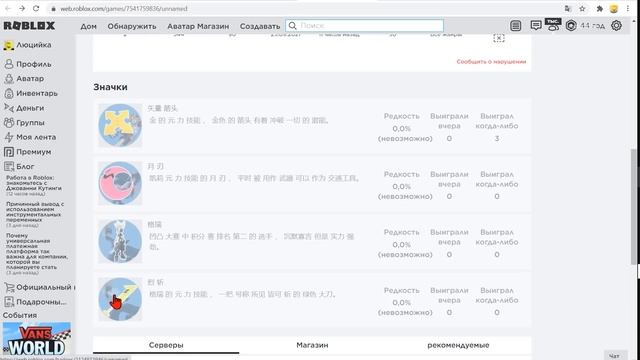This screenshot has width=640, height=360.
Task: Open the translate page icon
Action: 567,9
